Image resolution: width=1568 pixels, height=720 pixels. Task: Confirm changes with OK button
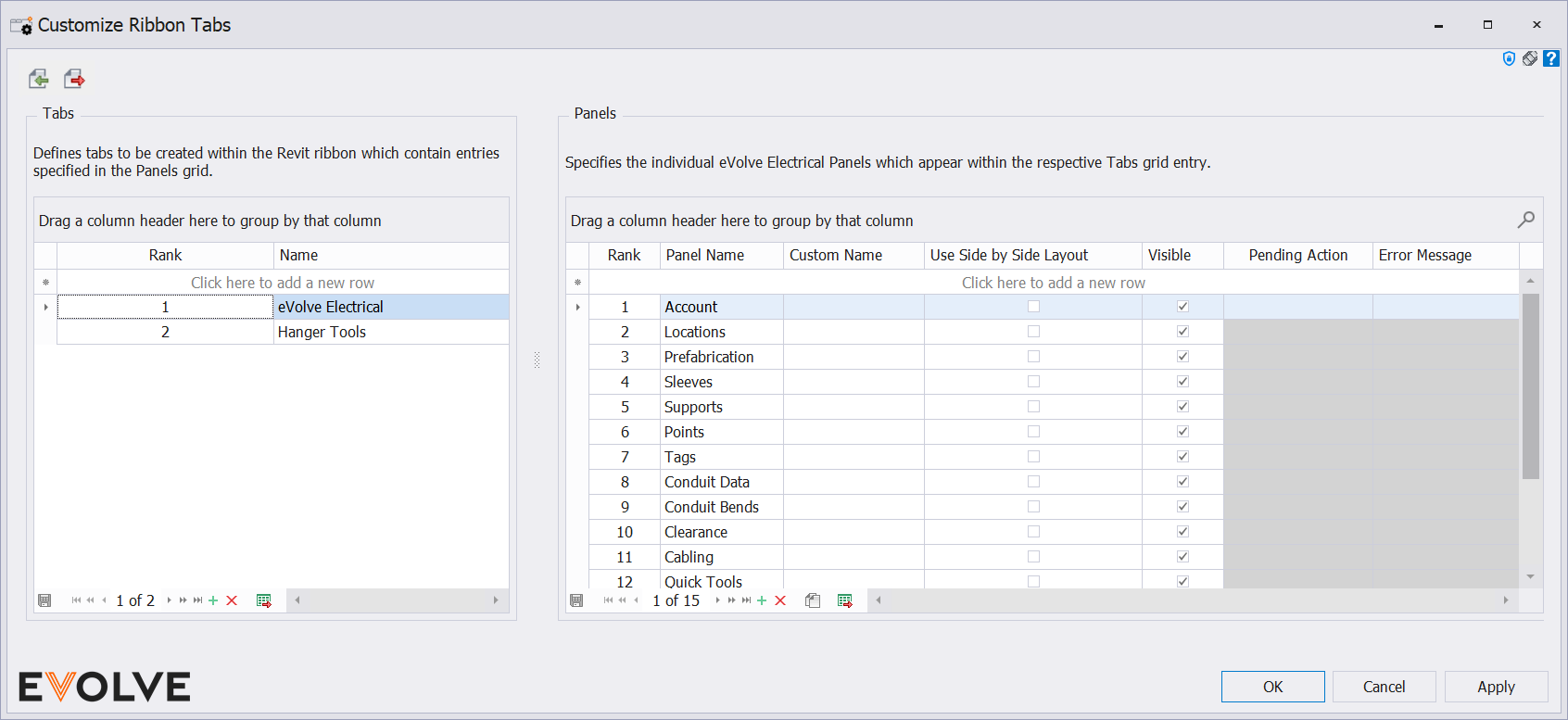[1272, 687]
